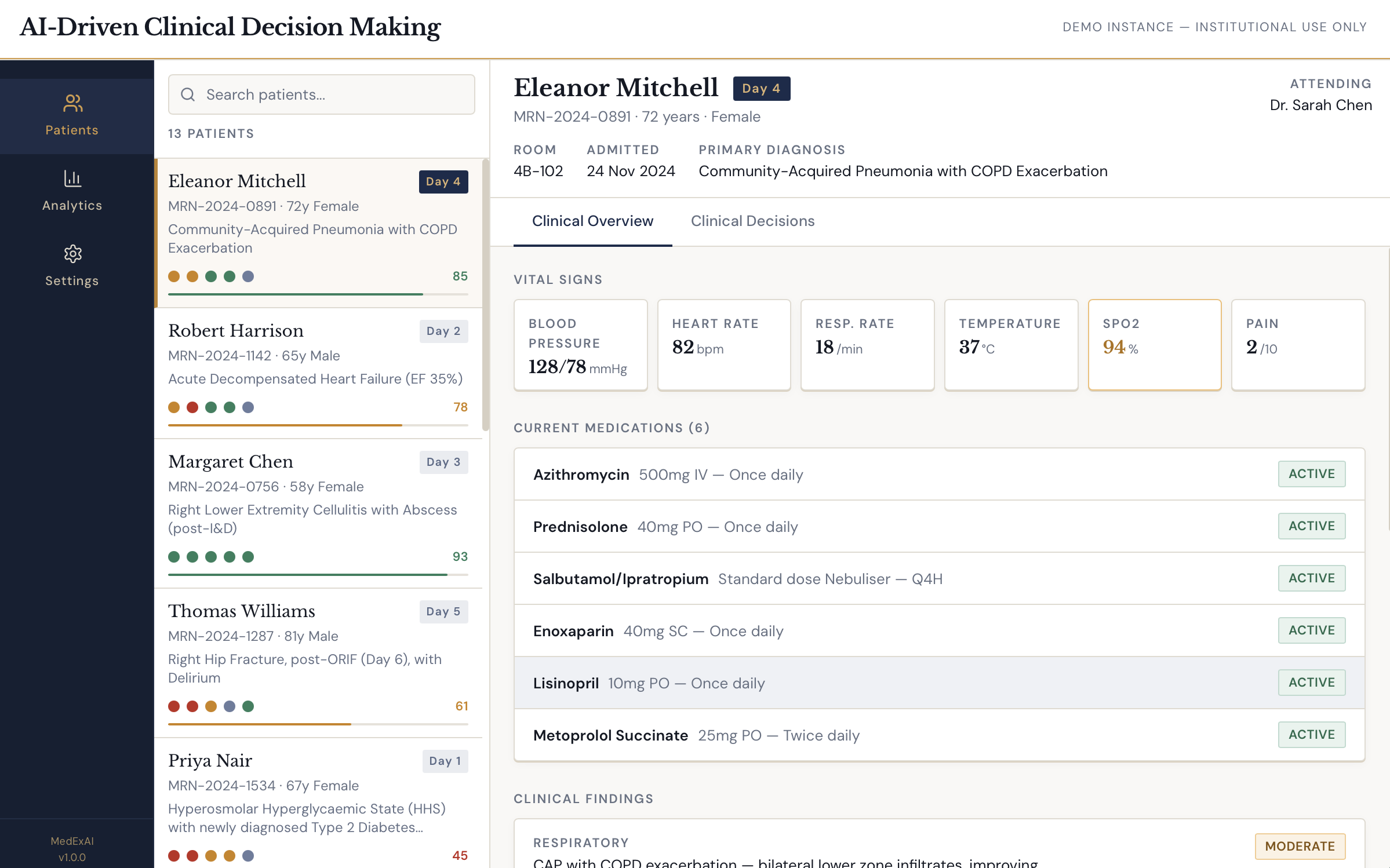Click the patient list scrollbar

coord(486,296)
